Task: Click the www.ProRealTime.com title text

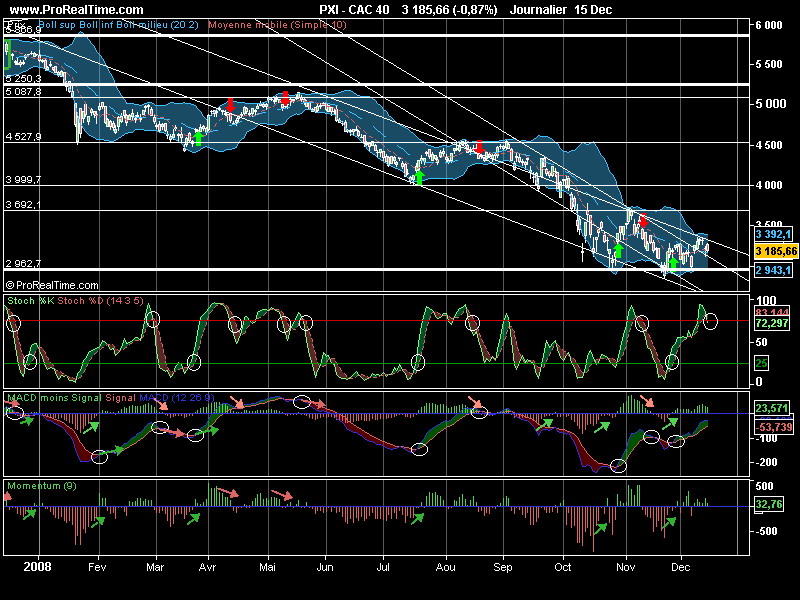Action: coord(77,10)
